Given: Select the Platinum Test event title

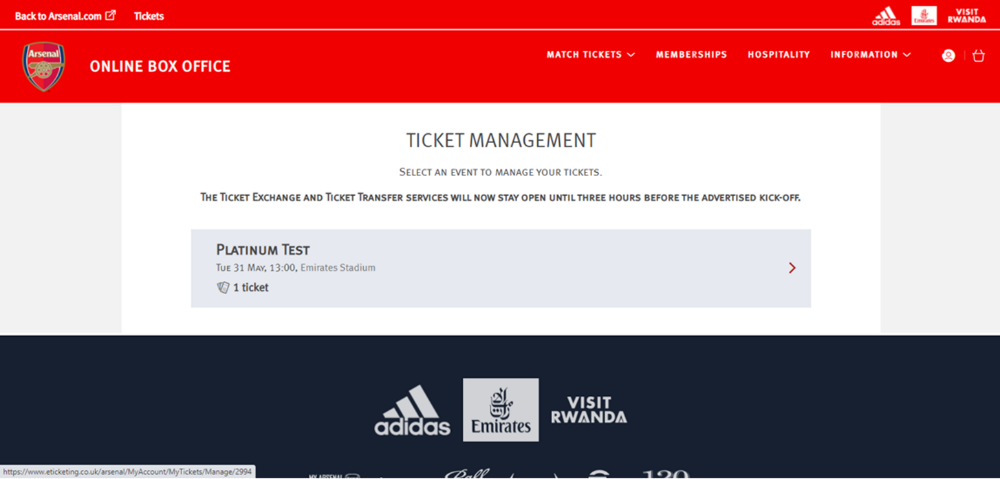Looking at the screenshot, I should tap(263, 249).
